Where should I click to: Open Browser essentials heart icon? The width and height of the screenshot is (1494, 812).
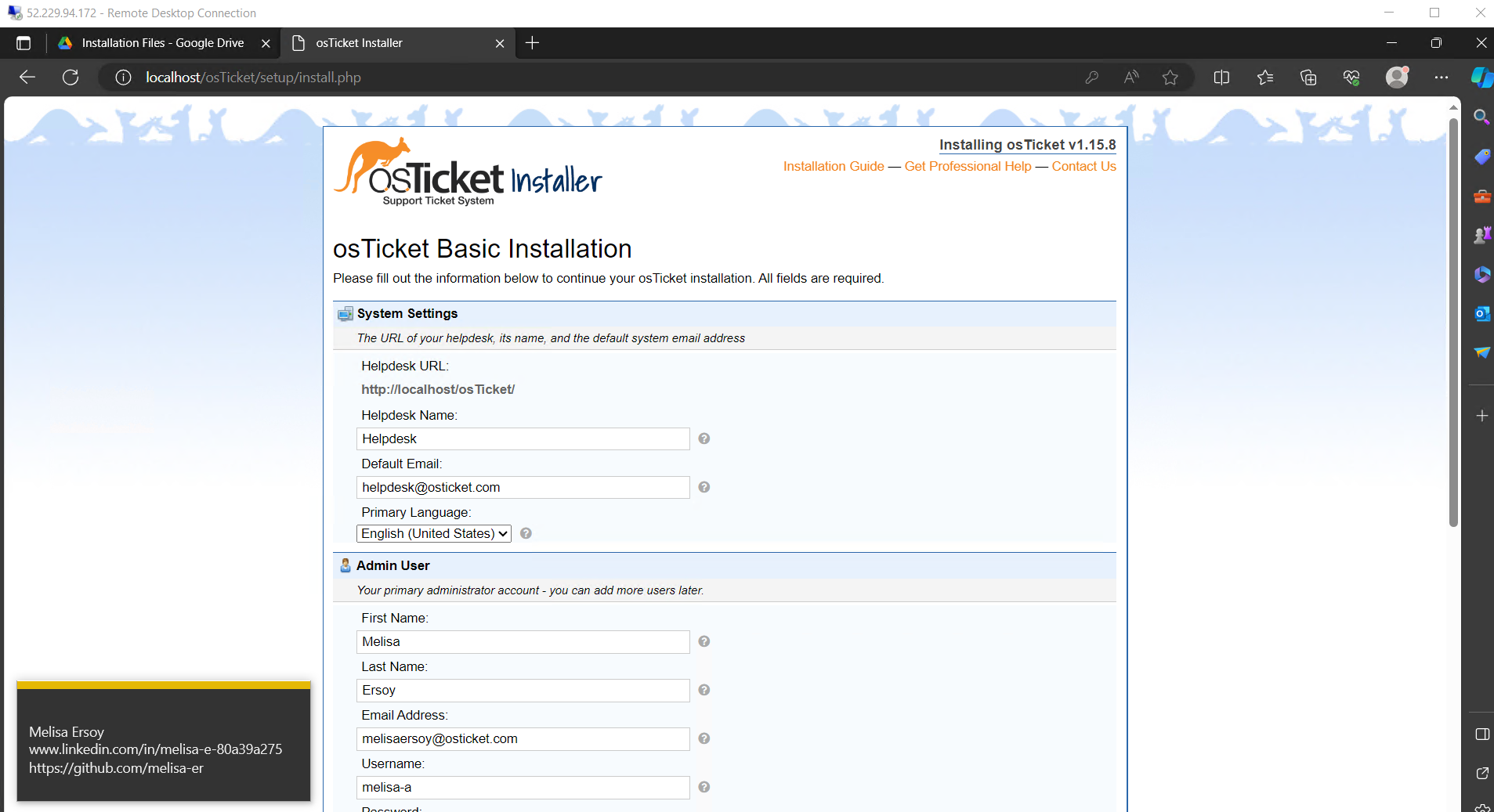tap(1351, 78)
